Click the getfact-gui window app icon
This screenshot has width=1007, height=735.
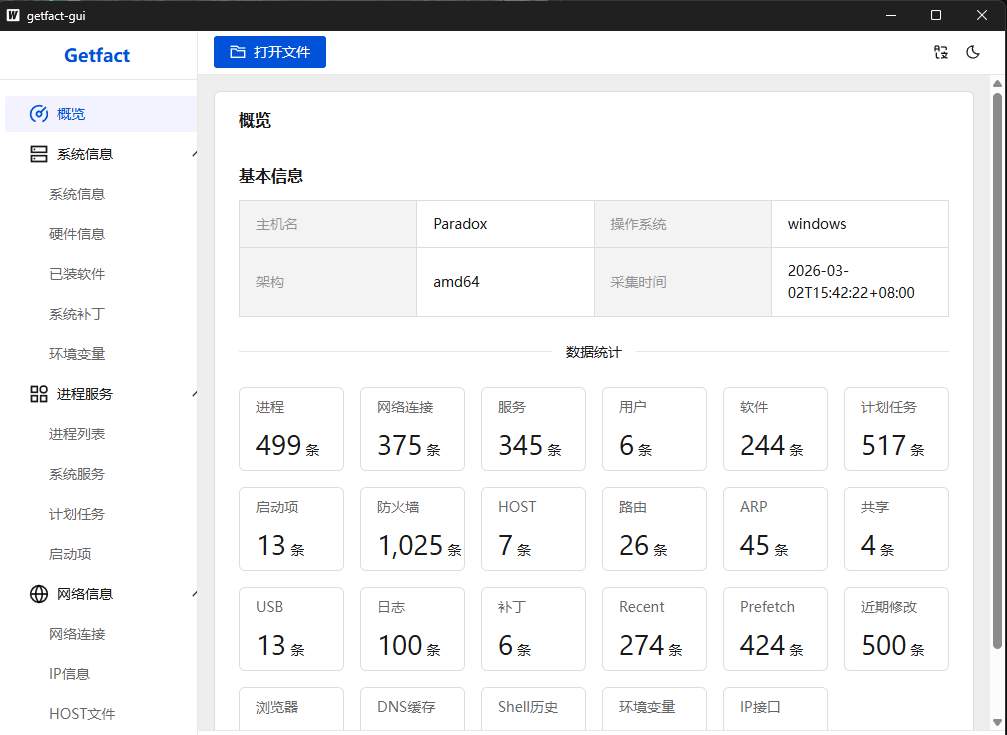point(13,15)
